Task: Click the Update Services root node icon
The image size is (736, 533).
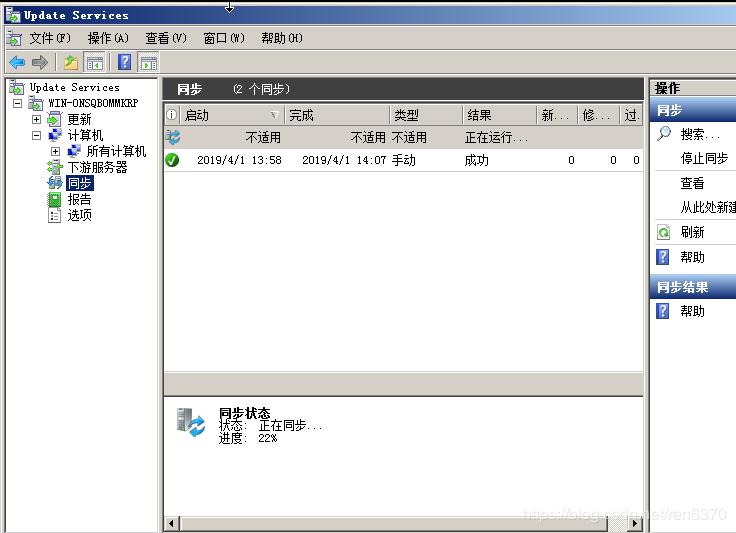Action: pos(16,87)
